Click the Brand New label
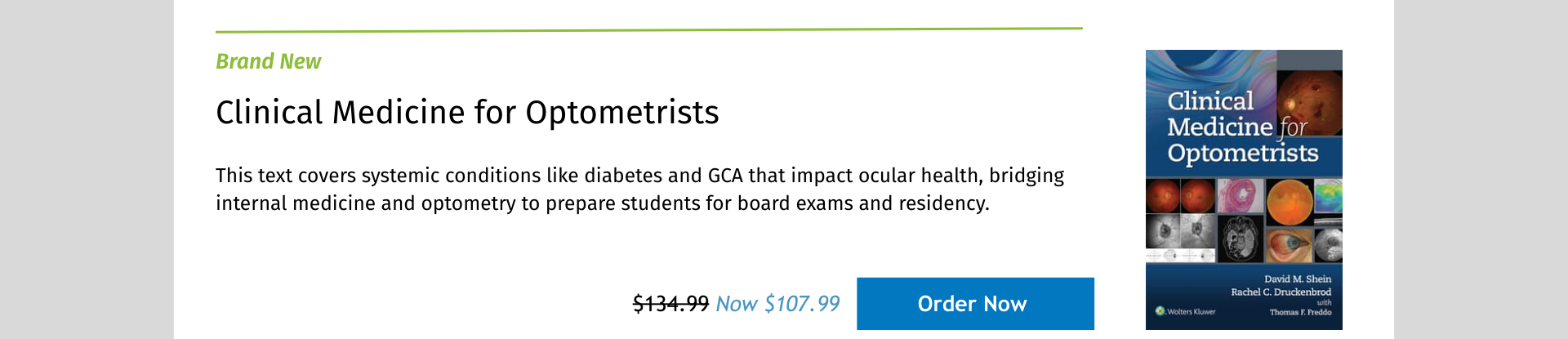Screen dimensions: 1568x339 [x=268, y=62]
